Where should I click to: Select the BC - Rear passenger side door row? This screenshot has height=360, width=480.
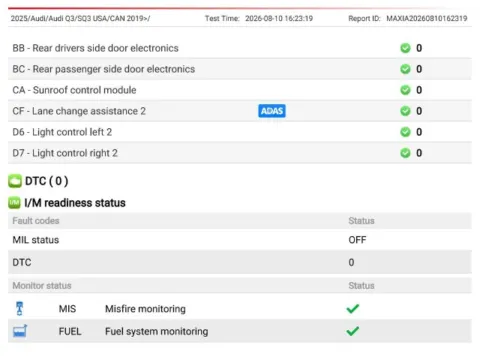point(240,69)
